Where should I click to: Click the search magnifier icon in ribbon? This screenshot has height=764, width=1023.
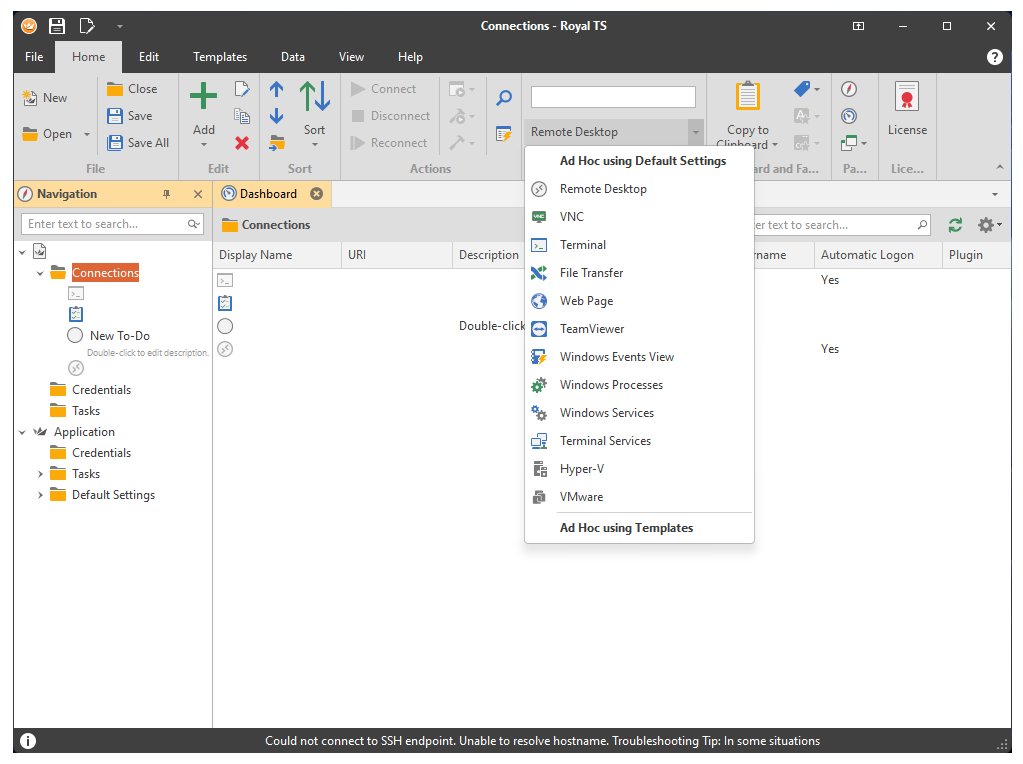[504, 97]
